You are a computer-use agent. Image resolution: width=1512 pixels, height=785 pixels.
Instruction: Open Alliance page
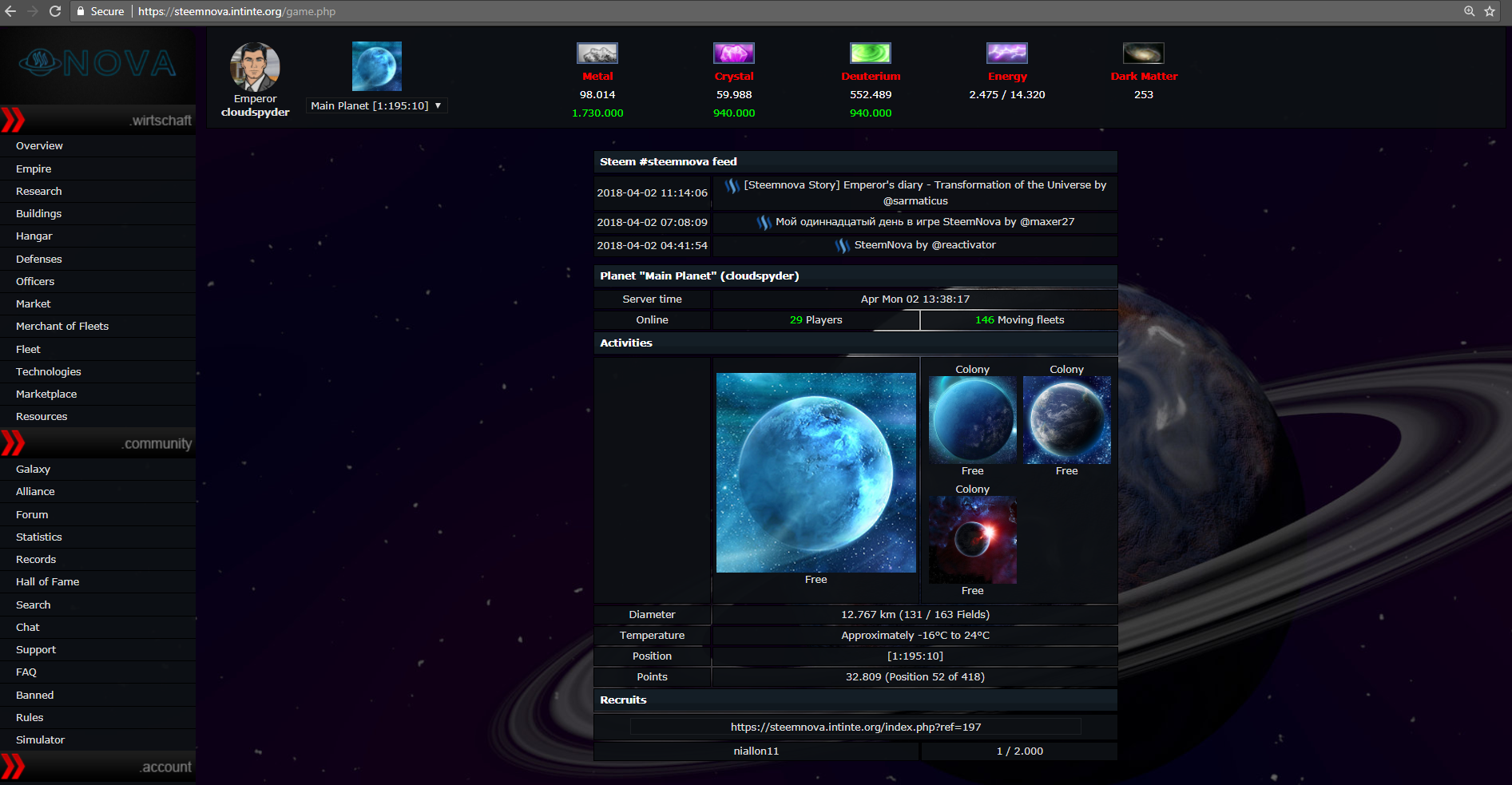point(35,491)
